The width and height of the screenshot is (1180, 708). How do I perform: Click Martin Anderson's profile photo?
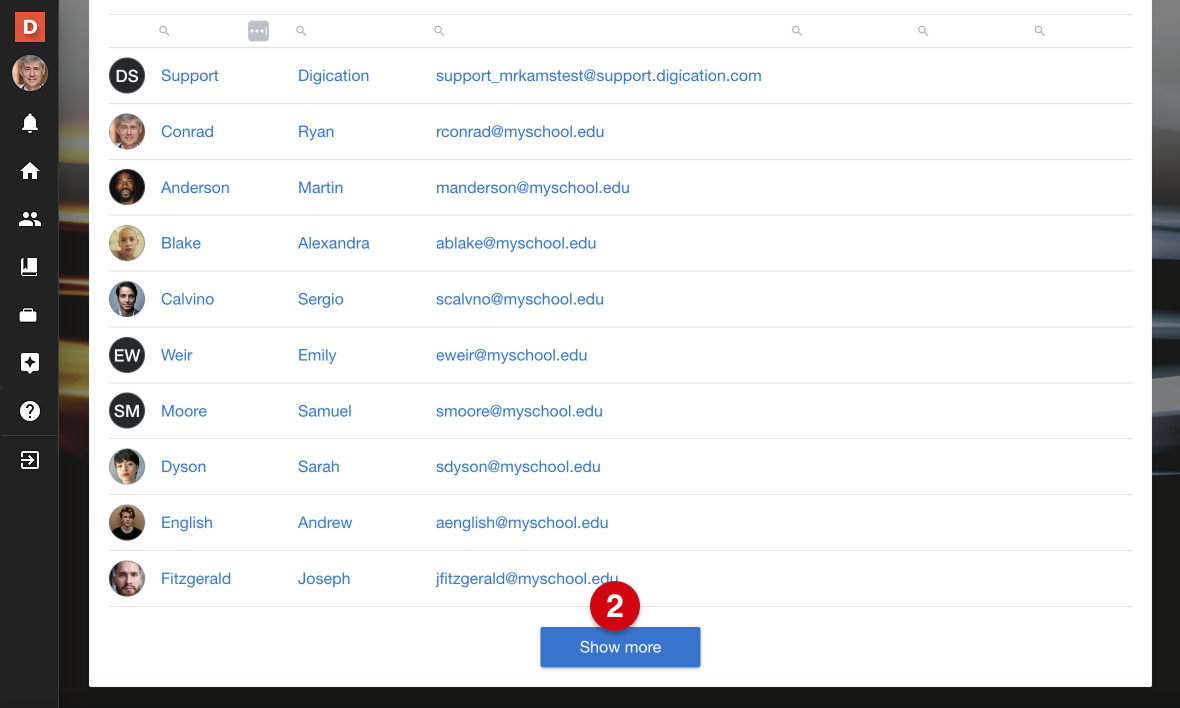click(x=127, y=187)
